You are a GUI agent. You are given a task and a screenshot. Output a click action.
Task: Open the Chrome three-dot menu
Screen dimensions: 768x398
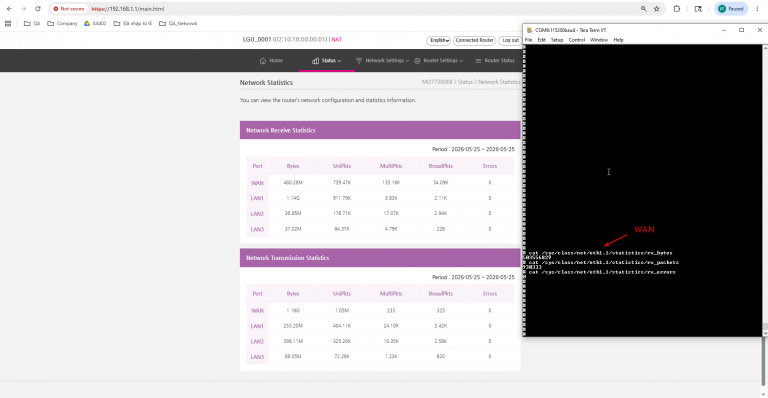[x=757, y=9]
